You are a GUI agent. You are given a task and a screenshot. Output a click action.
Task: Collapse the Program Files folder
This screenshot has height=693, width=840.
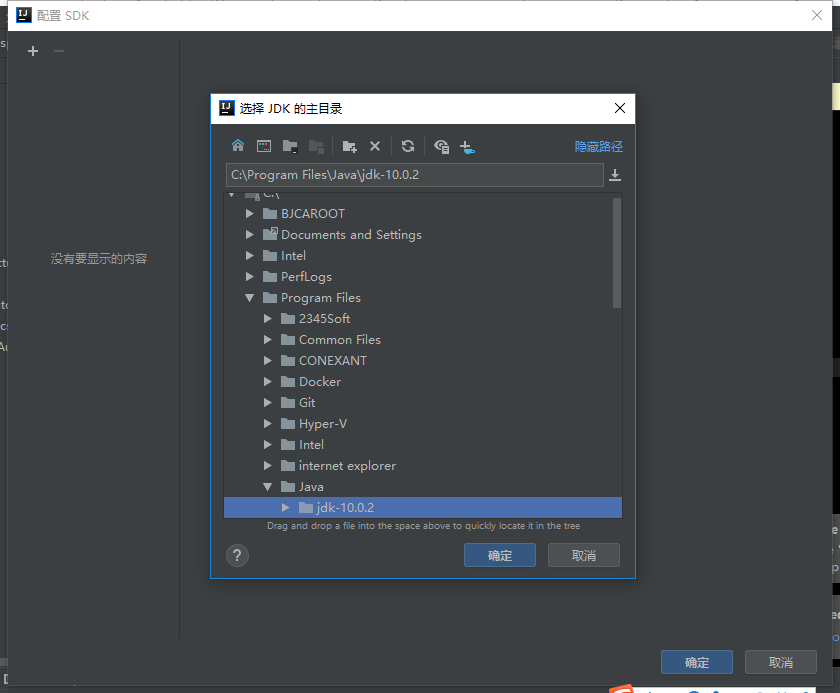coord(250,298)
